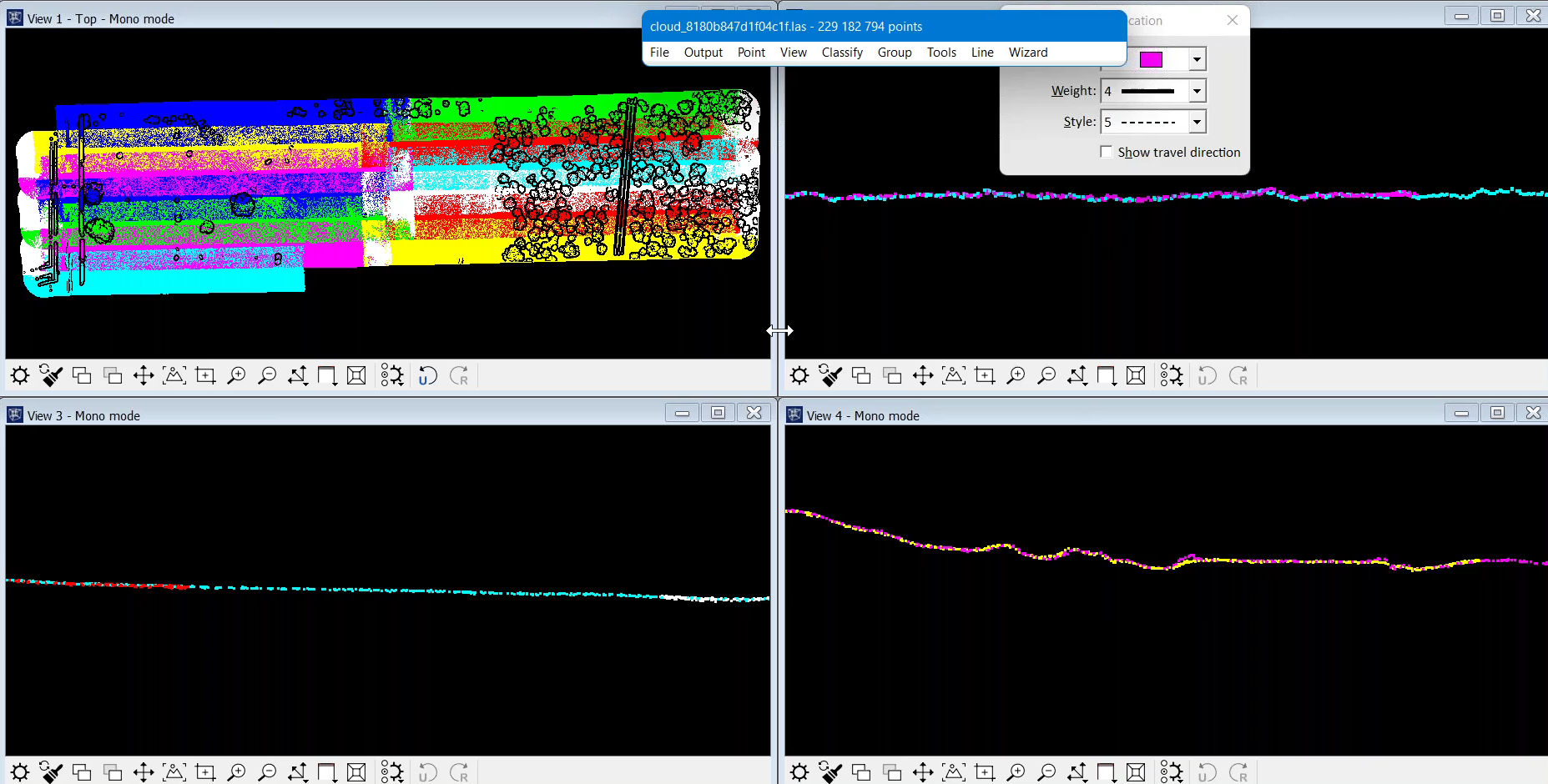Select the window area zoom tool in View 3
The image size is (1548, 784).
click(x=205, y=772)
